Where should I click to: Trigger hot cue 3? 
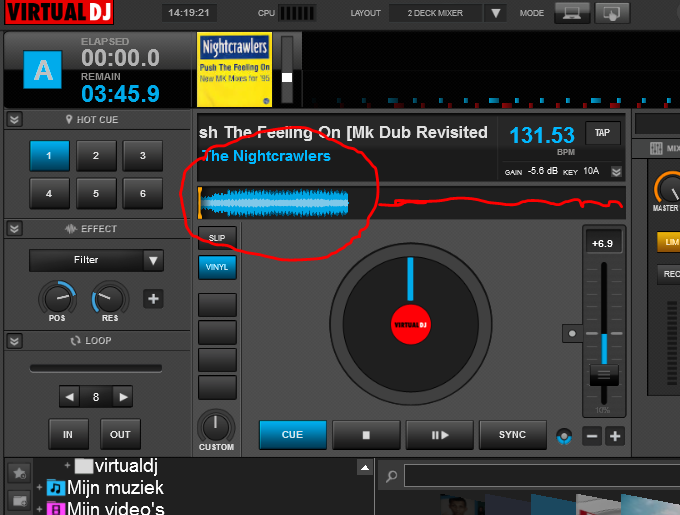point(143,156)
